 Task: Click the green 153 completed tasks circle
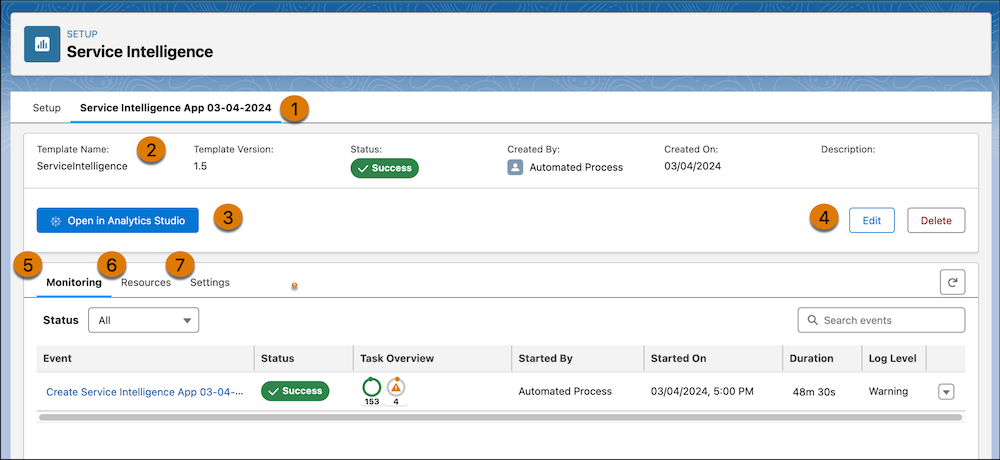pyautogui.click(x=372, y=387)
